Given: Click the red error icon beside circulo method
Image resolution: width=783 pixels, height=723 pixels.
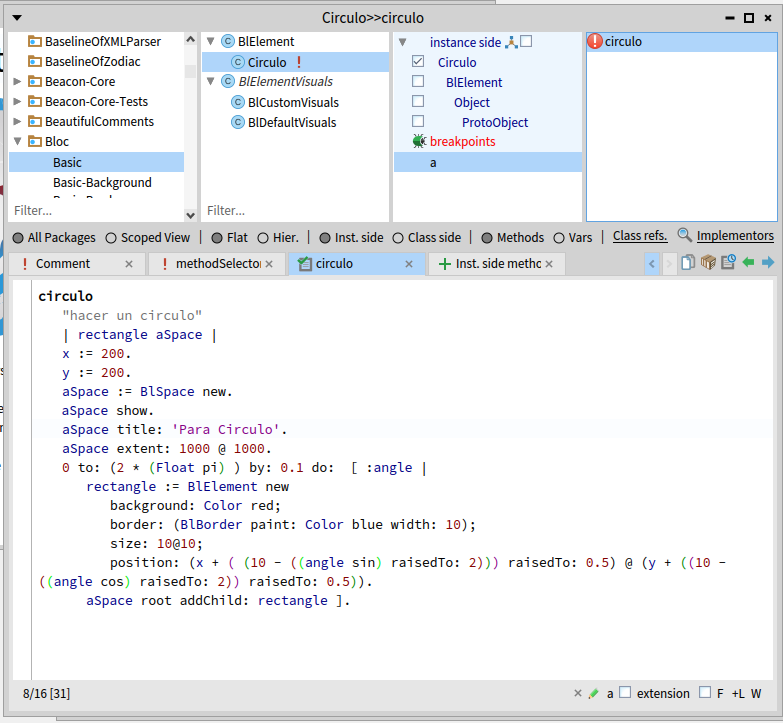Looking at the screenshot, I should (x=595, y=42).
